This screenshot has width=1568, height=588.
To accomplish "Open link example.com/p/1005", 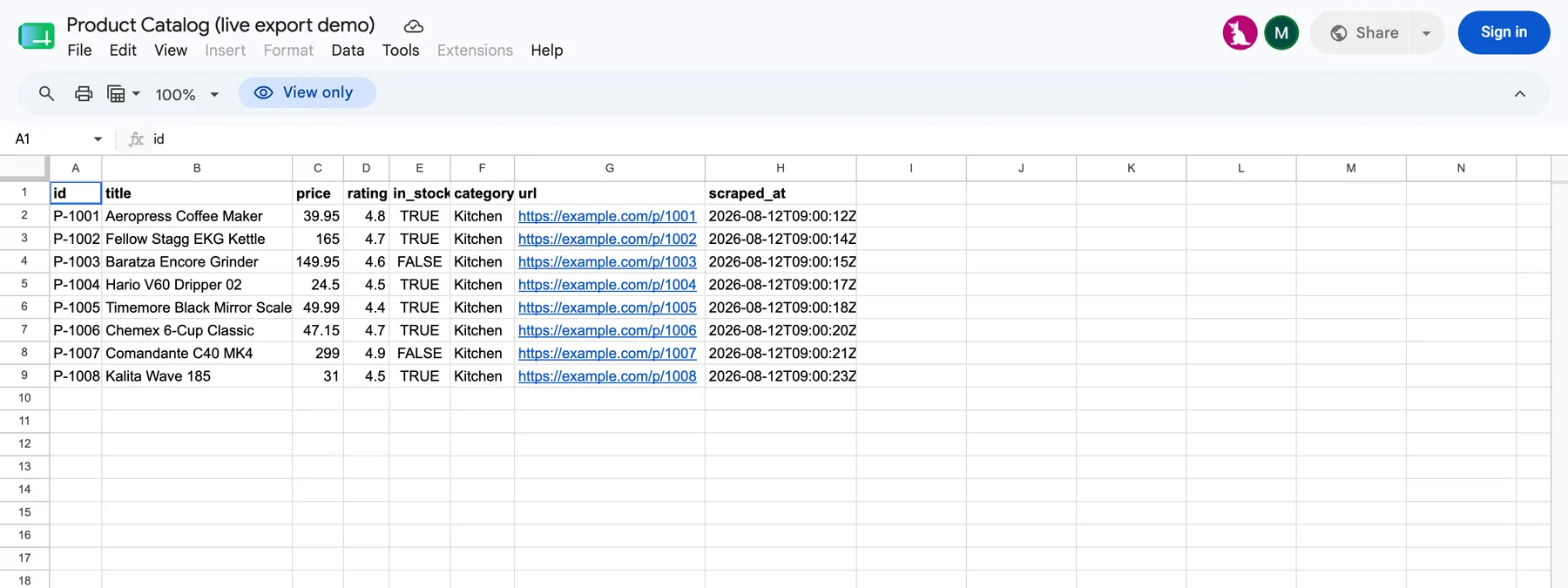I will click(607, 308).
